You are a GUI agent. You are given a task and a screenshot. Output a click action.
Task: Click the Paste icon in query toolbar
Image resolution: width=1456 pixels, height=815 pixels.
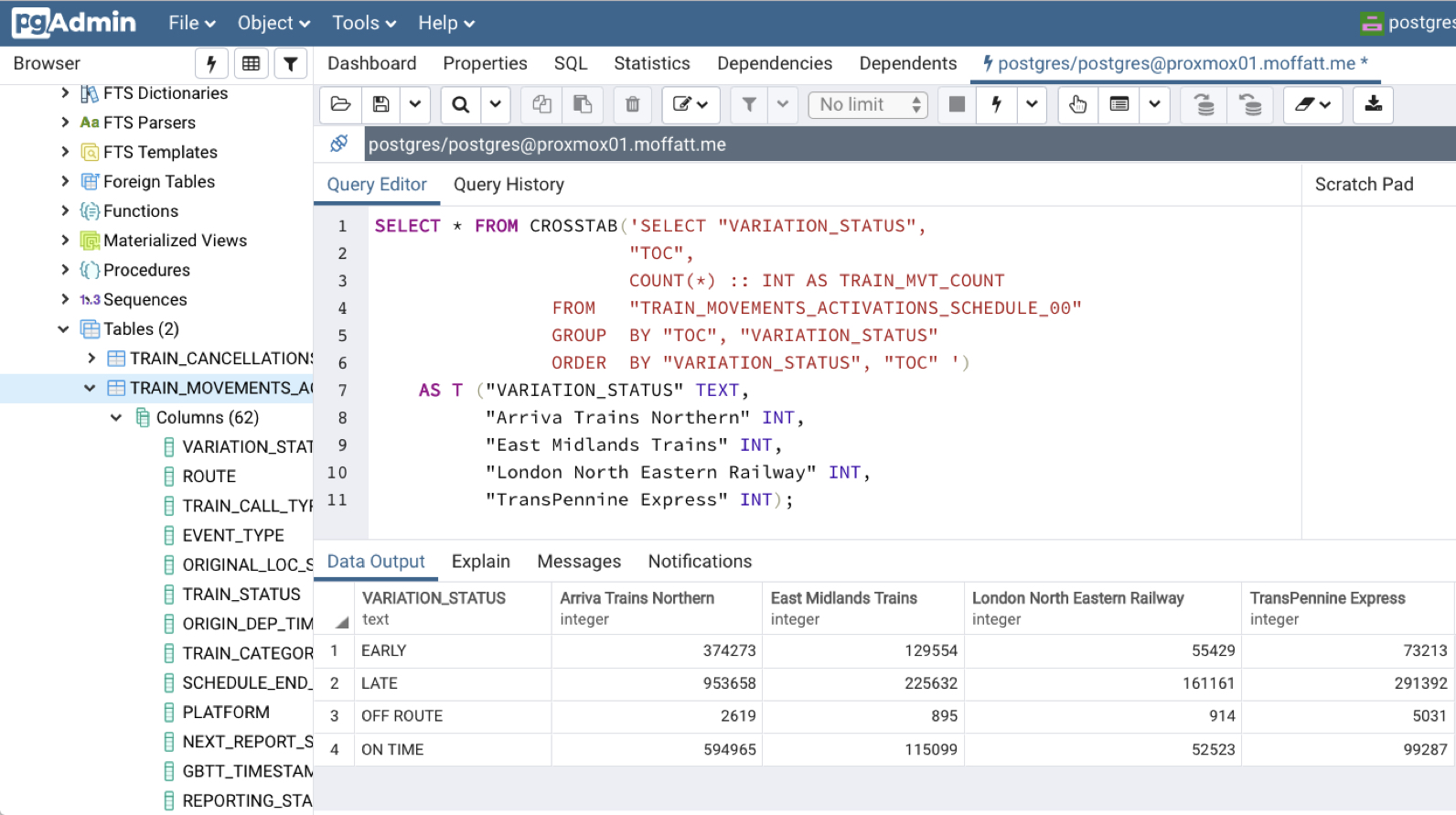[x=583, y=104]
